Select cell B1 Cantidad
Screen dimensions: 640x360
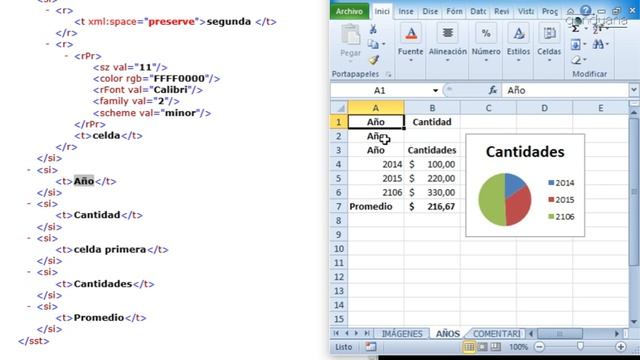432,122
